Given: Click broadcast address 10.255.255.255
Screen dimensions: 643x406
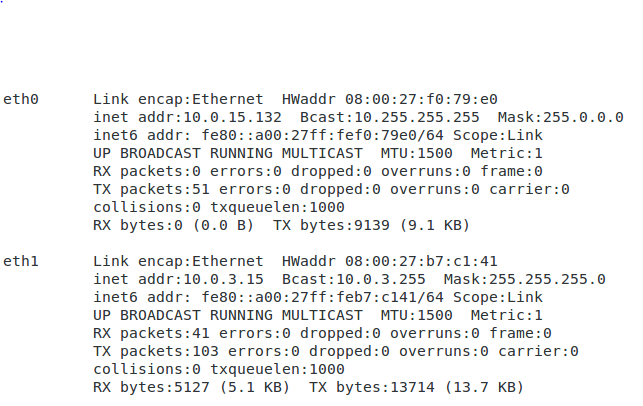Looking at the screenshot, I should click(417, 117).
